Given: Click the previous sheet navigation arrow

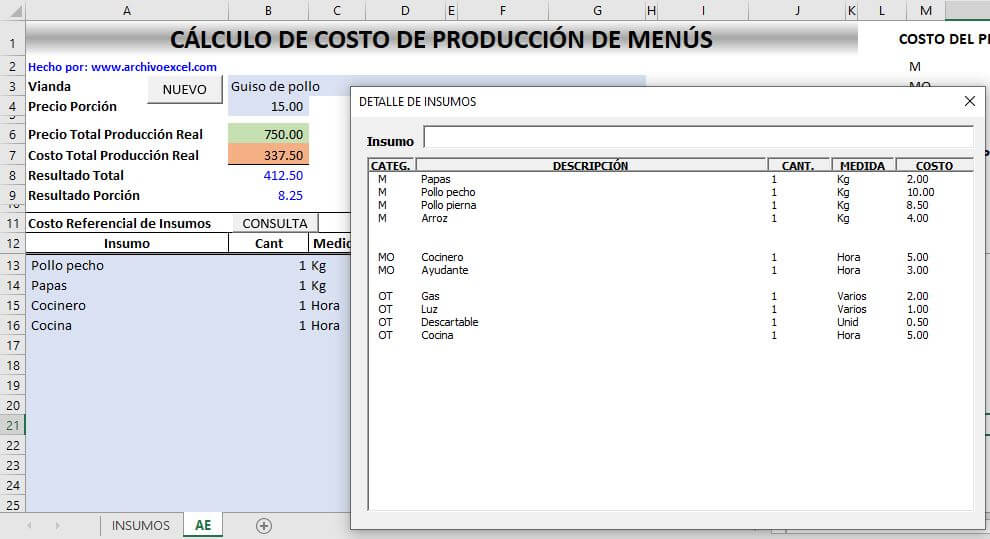Looking at the screenshot, I should [30, 525].
